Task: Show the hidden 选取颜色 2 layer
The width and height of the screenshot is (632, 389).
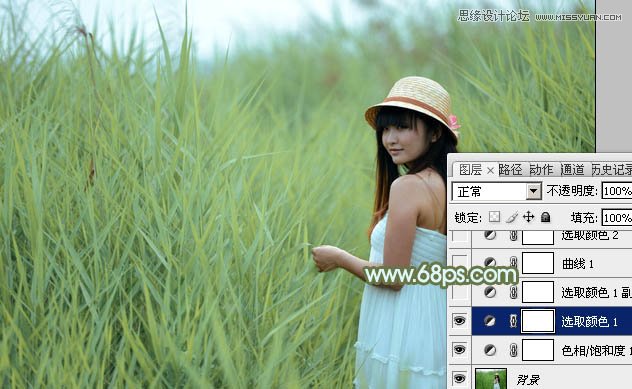Action: (x=459, y=236)
